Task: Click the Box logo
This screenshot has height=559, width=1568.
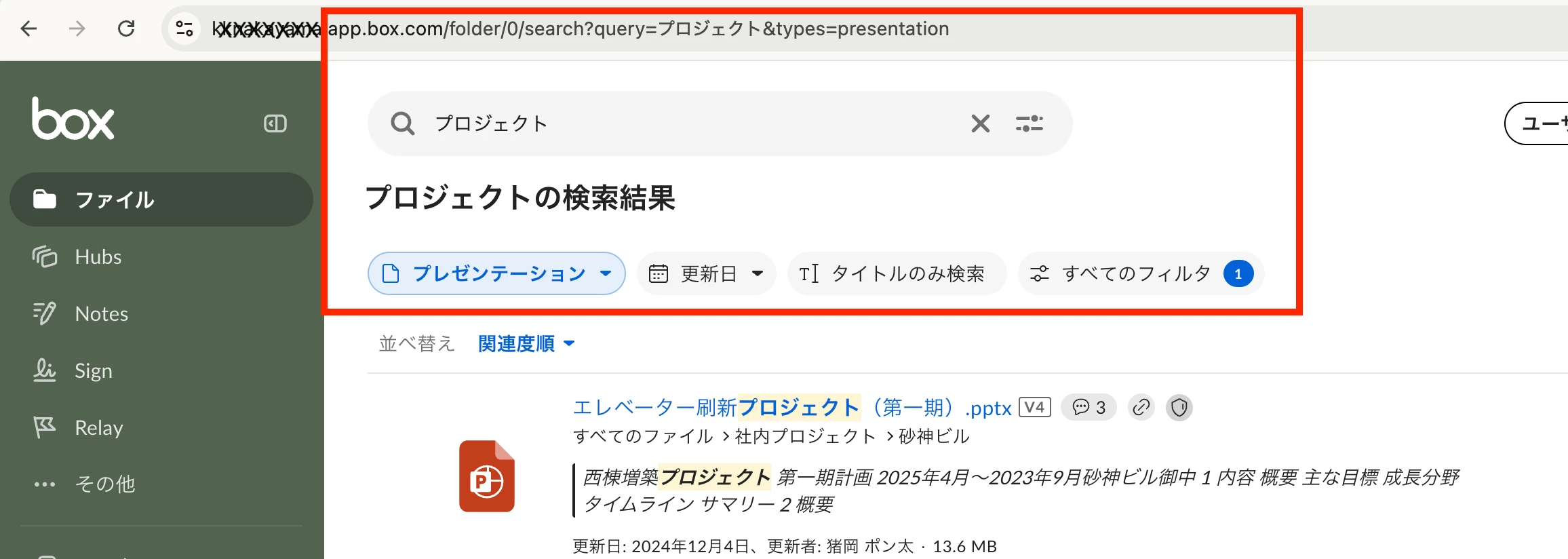Action: (73, 119)
